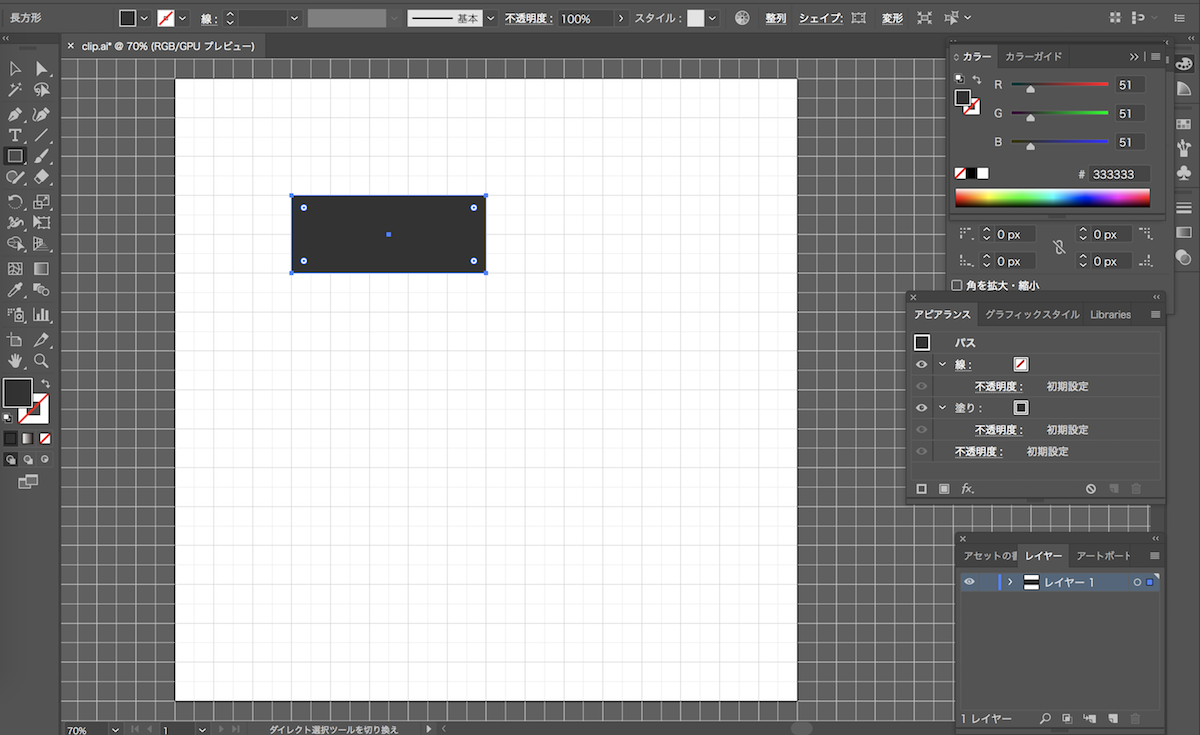
Task: Click the color spectrum bar
Action: coord(1052,198)
